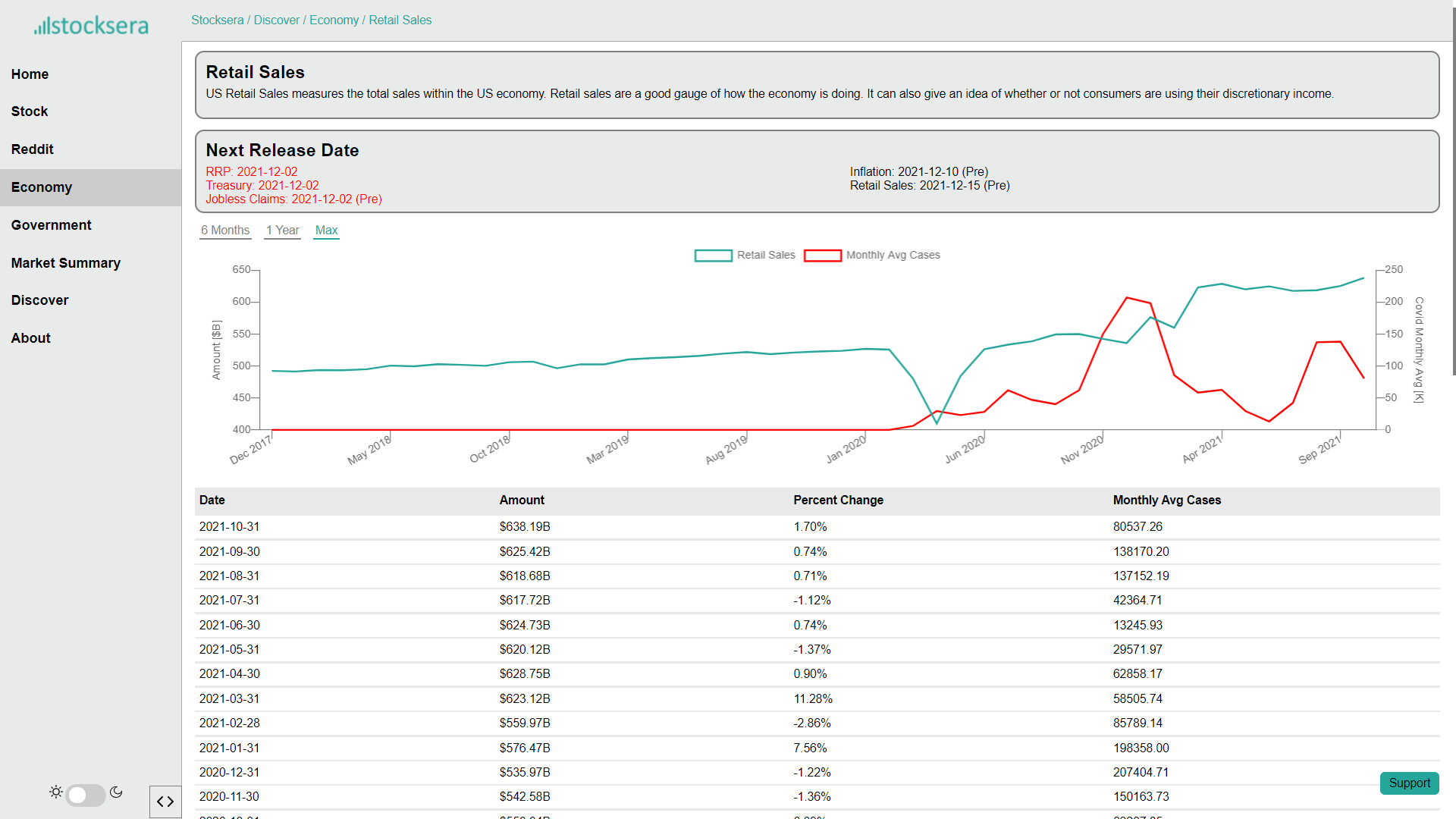Click the sun light-mode icon
Viewport: 1456px width, 819px height.
point(56,792)
